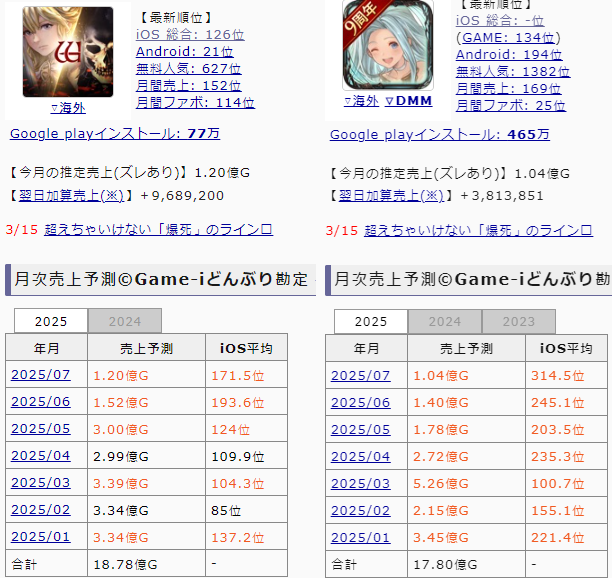
Task: Open 2025/07 link in row with 1.04億G
Action: (x=361, y=376)
